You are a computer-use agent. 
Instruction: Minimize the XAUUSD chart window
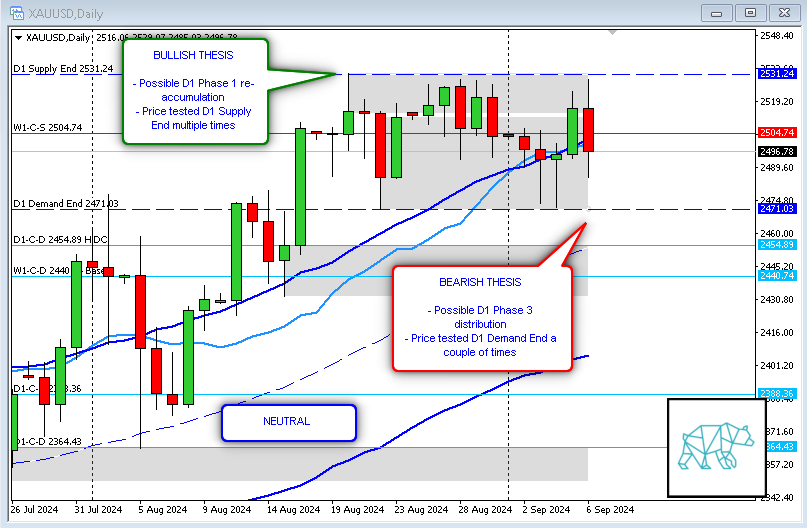pyautogui.click(x=716, y=12)
